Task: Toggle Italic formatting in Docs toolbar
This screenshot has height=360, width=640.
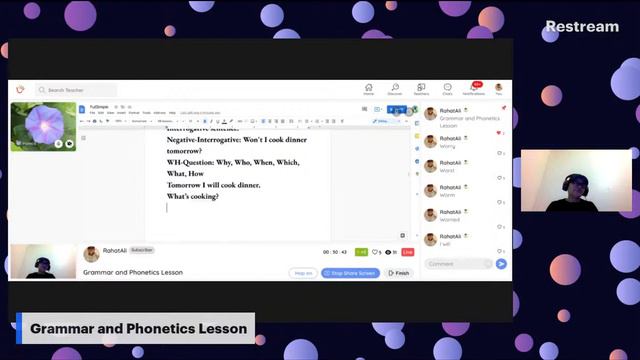Action: pos(211,121)
